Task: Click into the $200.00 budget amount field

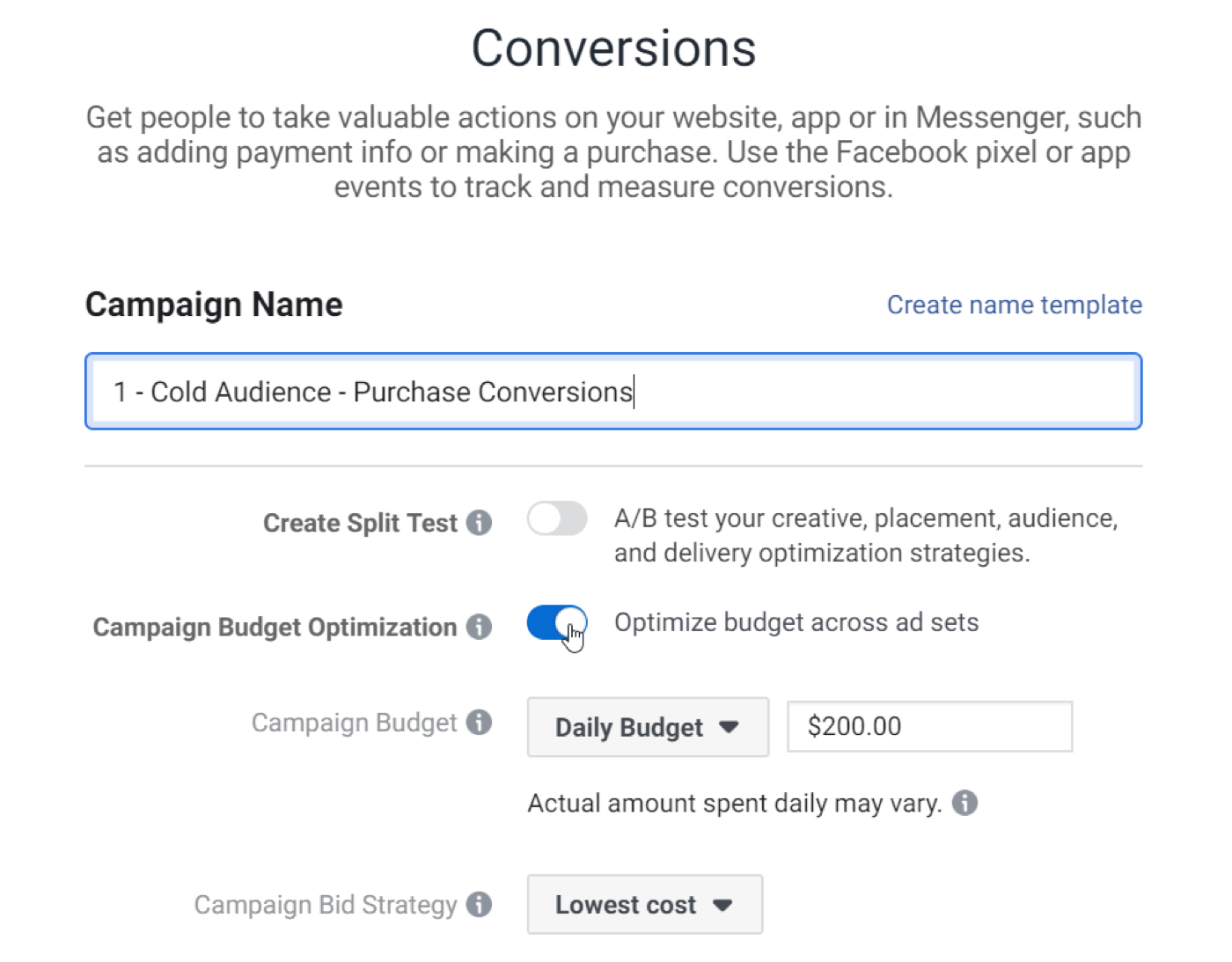Action: [x=928, y=726]
